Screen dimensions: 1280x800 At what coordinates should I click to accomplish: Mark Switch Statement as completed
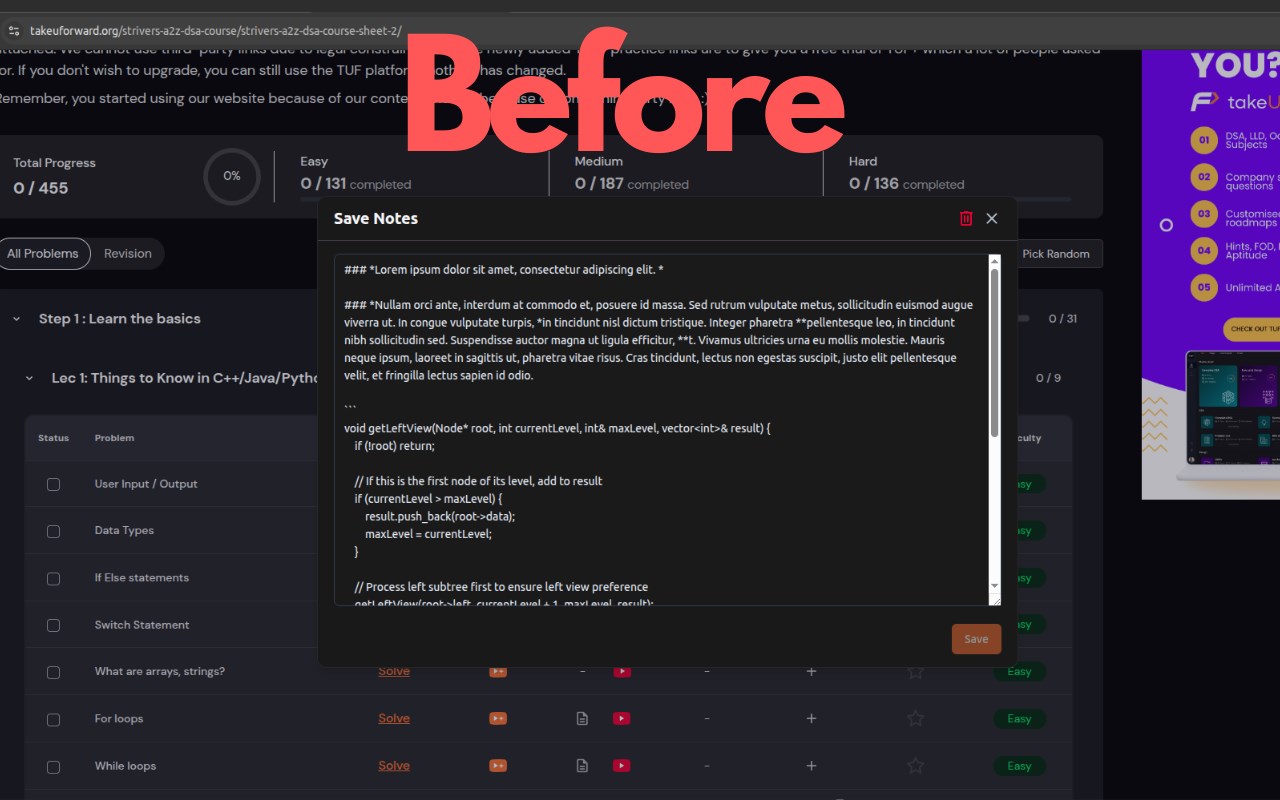pyautogui.click(x=53, y=625)
